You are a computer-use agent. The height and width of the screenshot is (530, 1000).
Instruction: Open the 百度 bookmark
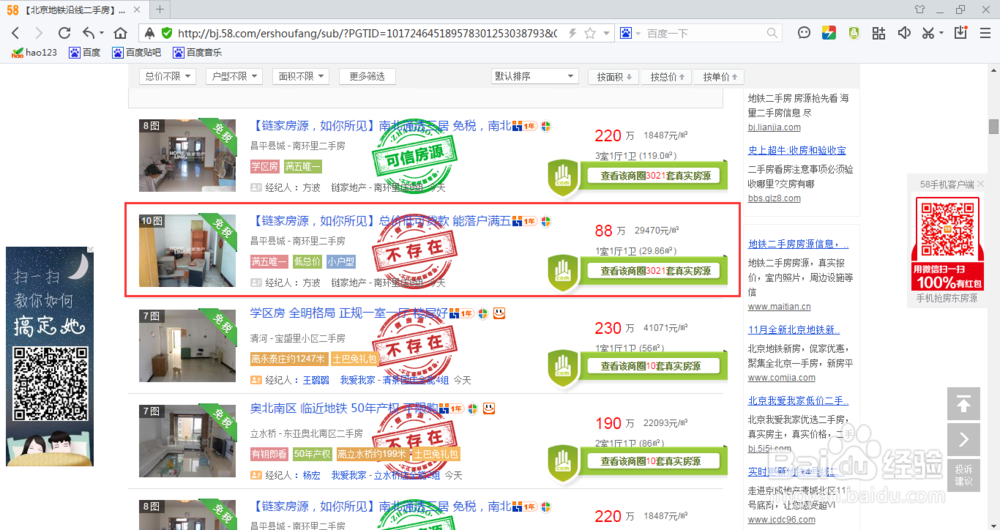pyautogui.click(x=85, y=52)
